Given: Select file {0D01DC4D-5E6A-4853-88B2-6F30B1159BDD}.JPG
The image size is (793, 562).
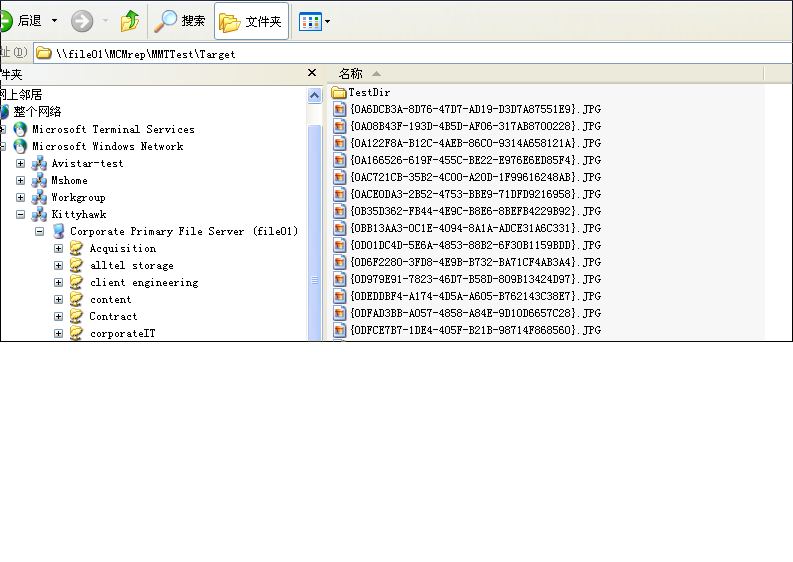Looking at the screenshot, I should pyautogui.click(x=475, y=245).
